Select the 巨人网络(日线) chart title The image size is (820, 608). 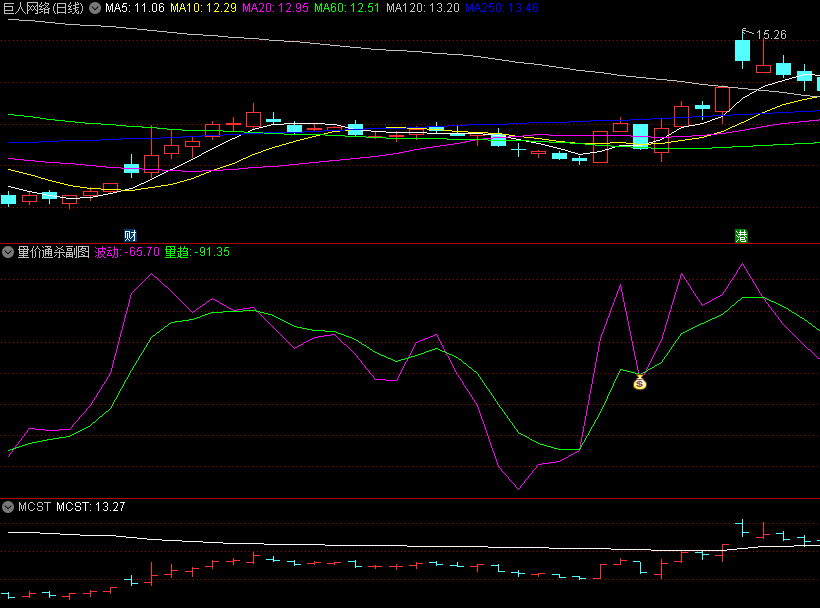tap(43, 8)
